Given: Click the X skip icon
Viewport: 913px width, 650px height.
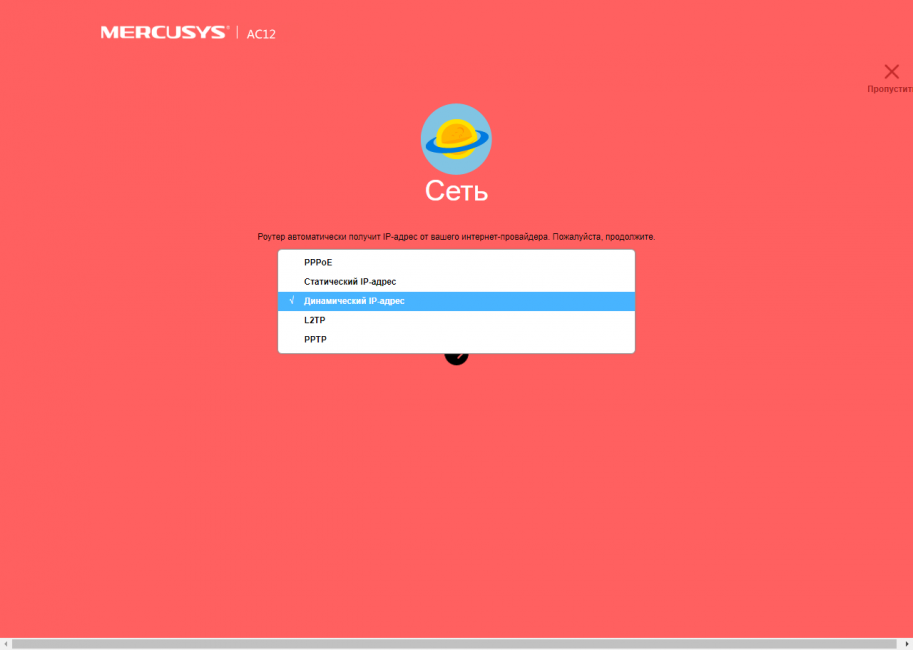Looking at the screenshot, I should 891,72.
